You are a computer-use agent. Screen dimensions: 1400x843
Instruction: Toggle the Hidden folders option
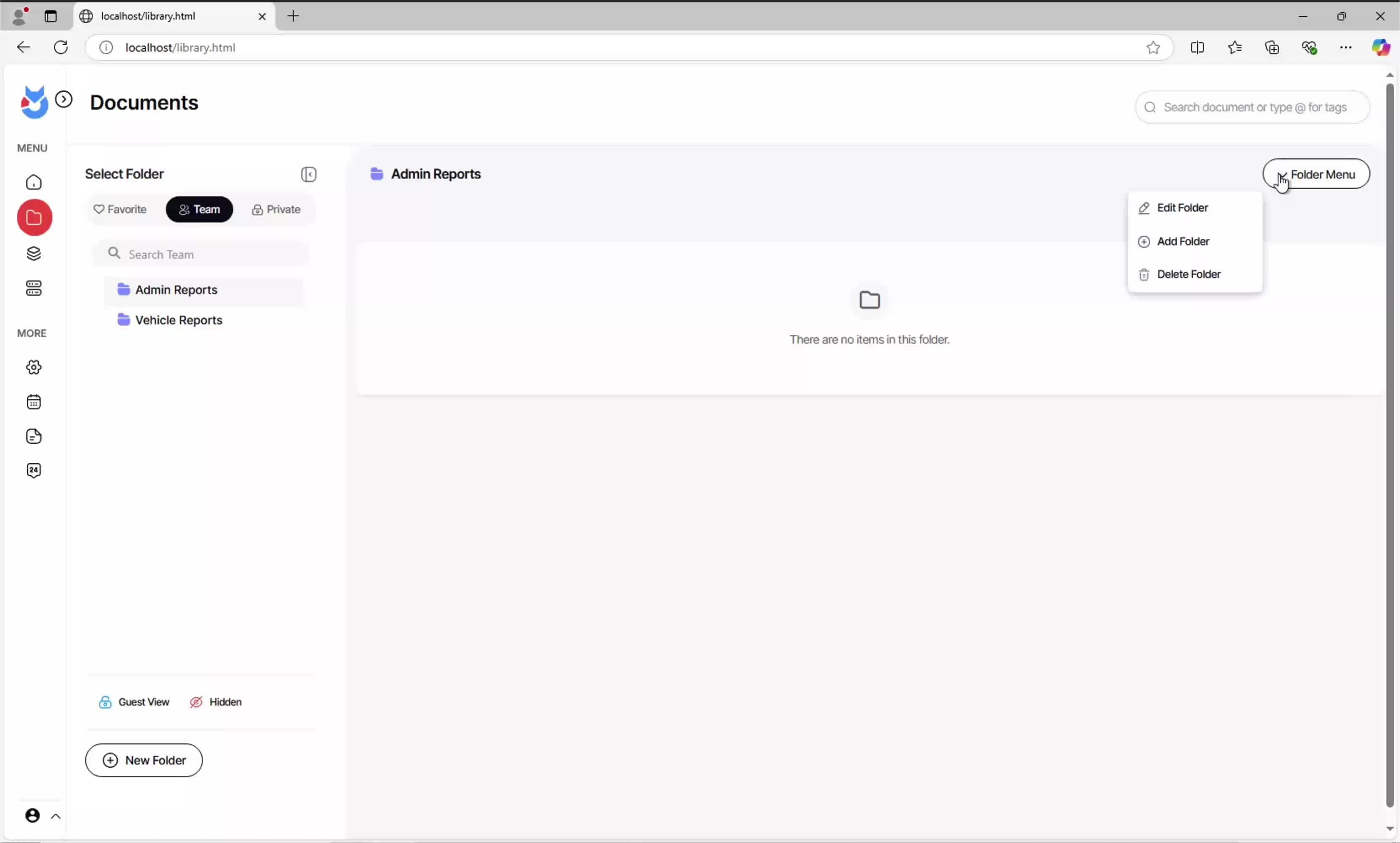216,702
